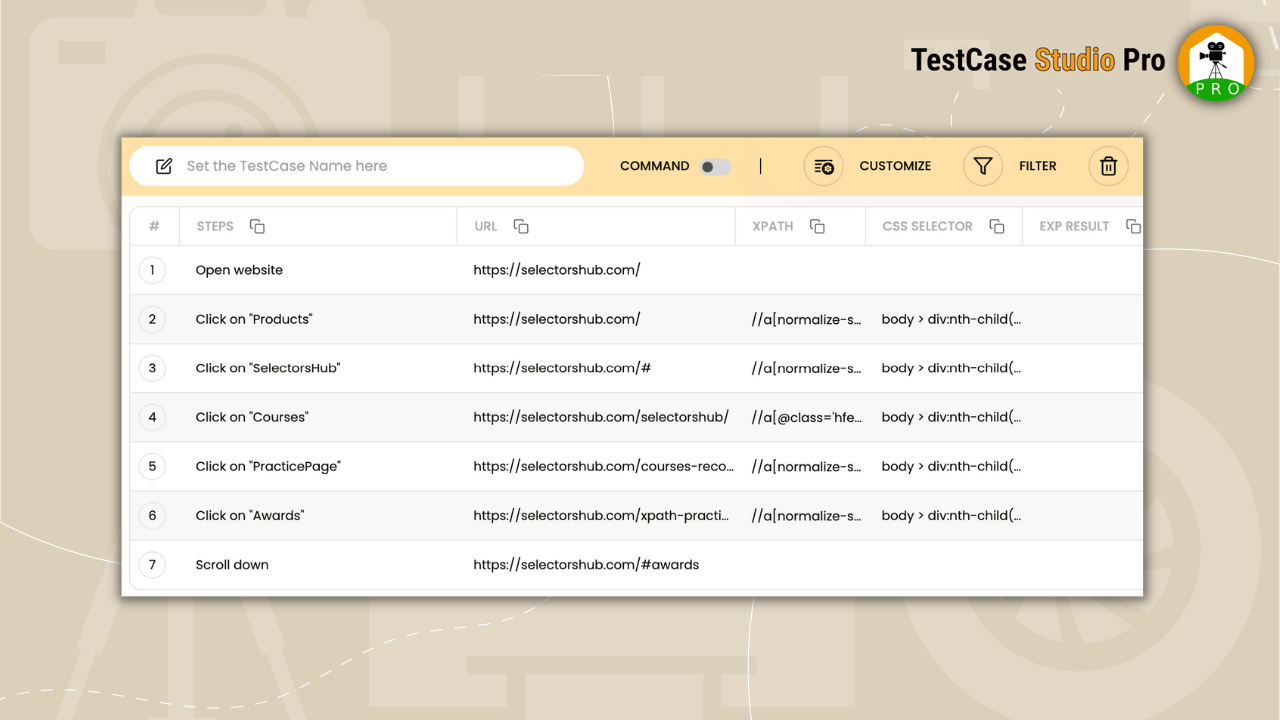Copy the CSS SELECTOR column using its copy icon
This screenshot has height=720, width=1280.
(x=996, y=226)
